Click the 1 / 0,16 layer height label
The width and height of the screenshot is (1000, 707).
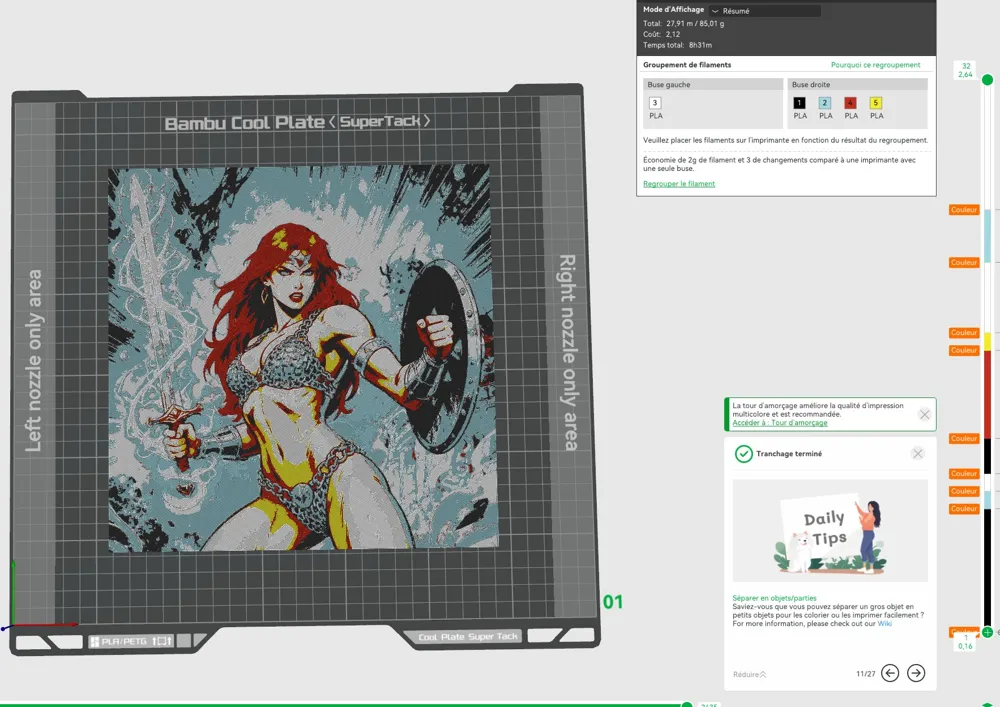coord(966,642)
